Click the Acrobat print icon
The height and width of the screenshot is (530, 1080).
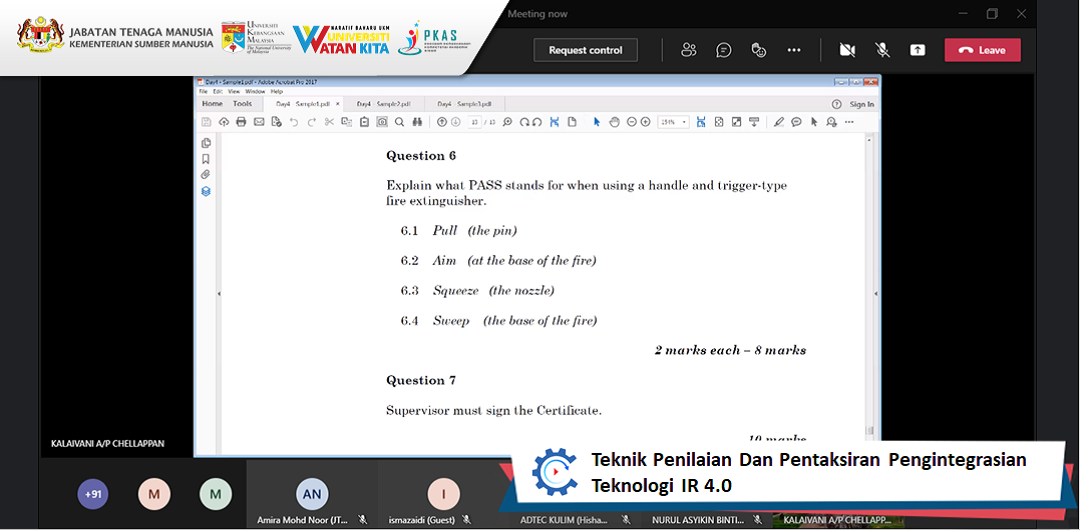click(x=241, y=122)
